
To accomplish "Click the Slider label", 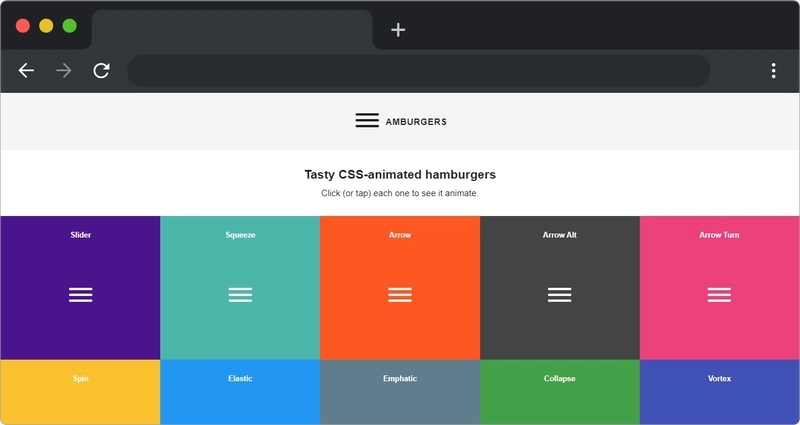I will [81, 235].
